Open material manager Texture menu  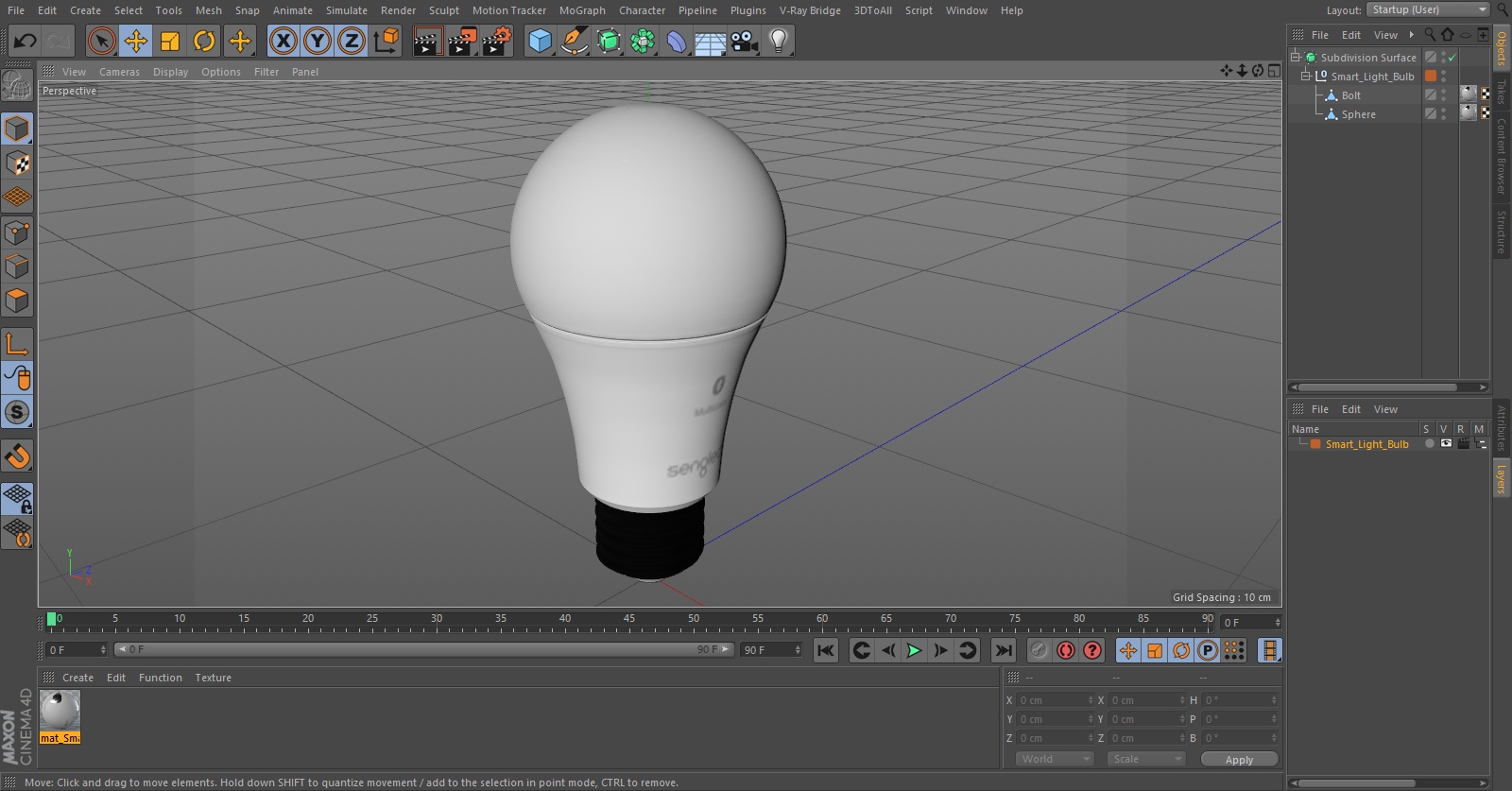tap(213, 678)
